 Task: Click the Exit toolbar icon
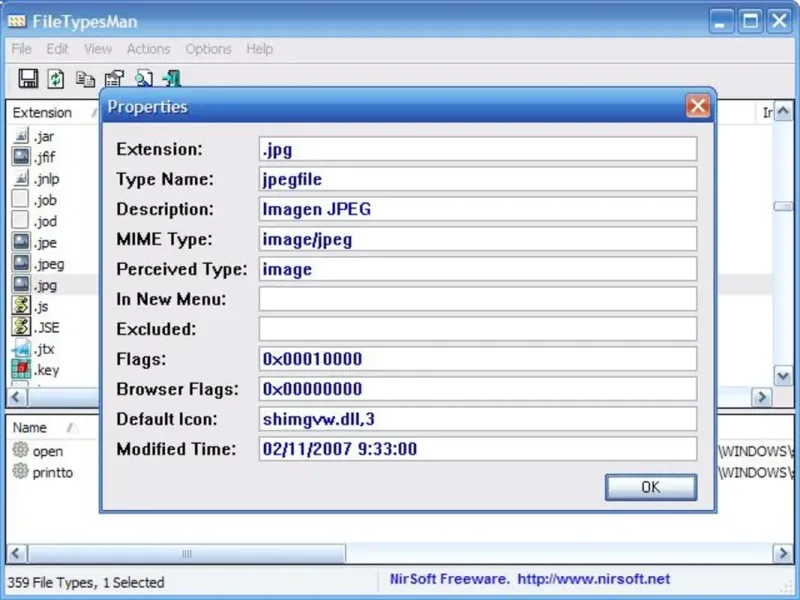(172, 79)
